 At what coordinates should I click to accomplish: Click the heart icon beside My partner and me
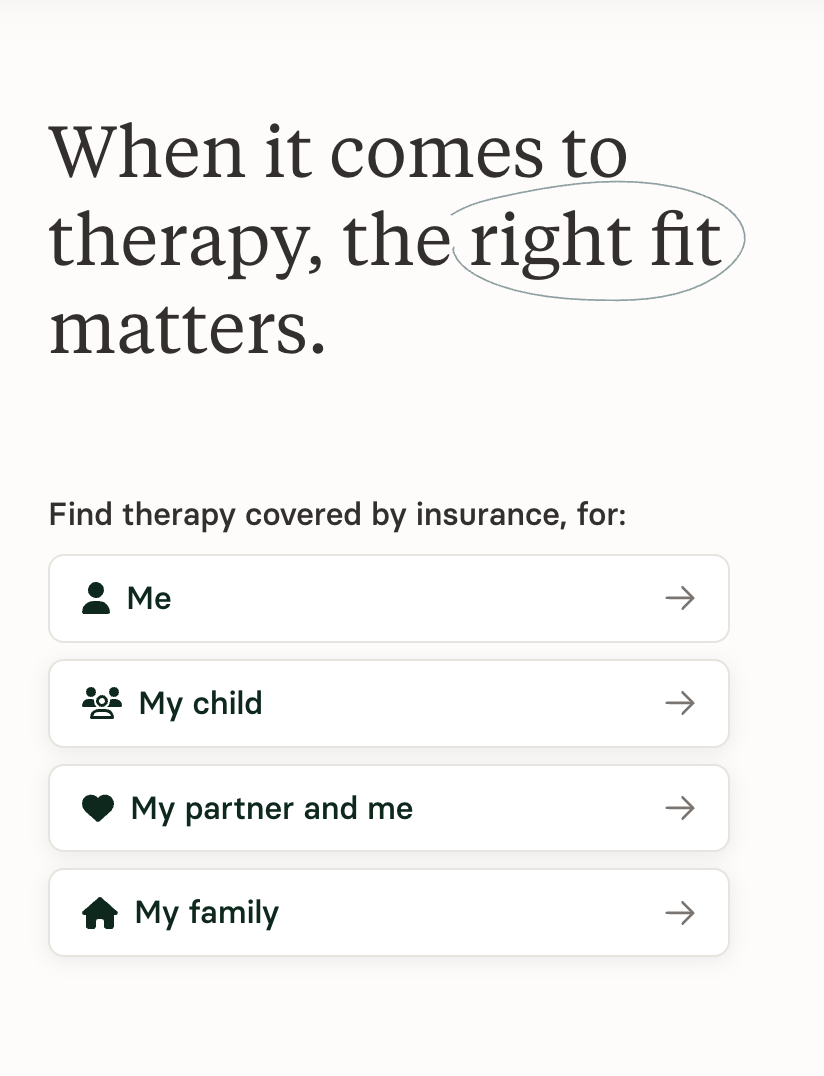point(99,808)
